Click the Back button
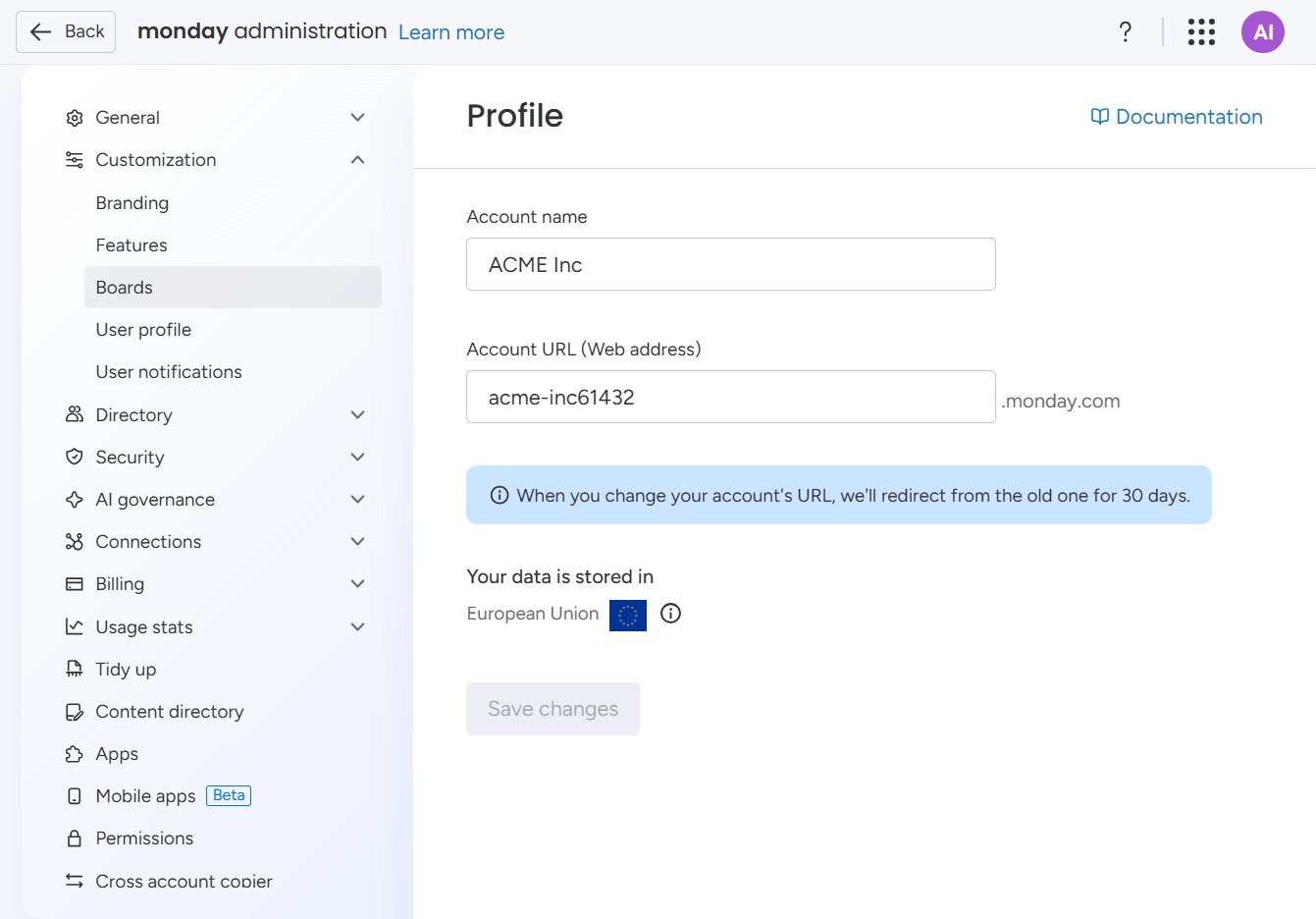The width and height of the screenshot is (1316, 919). pyautogui.click(x=66, y=31)
